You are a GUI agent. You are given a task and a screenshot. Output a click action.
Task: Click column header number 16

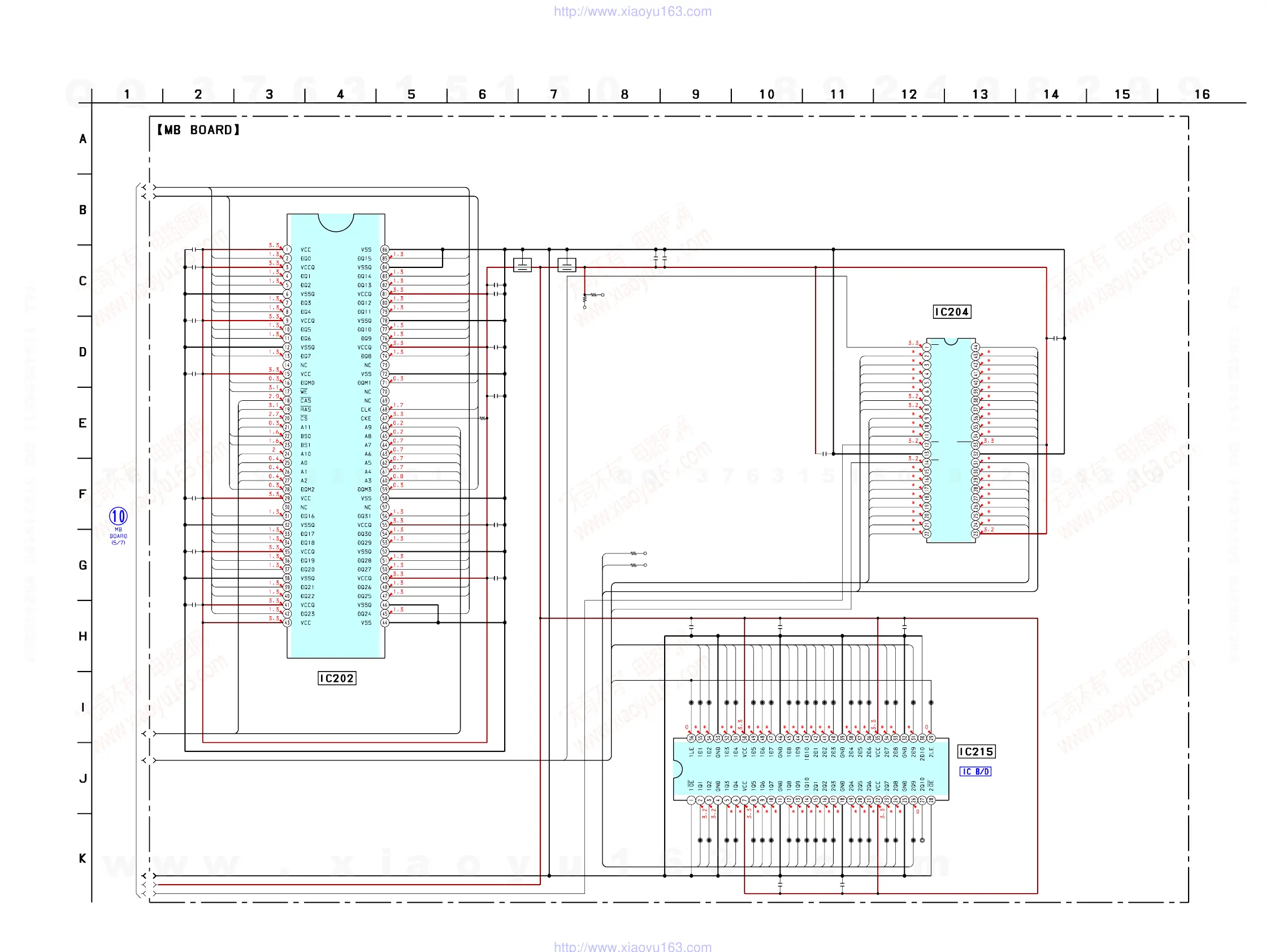tap(1202, 94)
